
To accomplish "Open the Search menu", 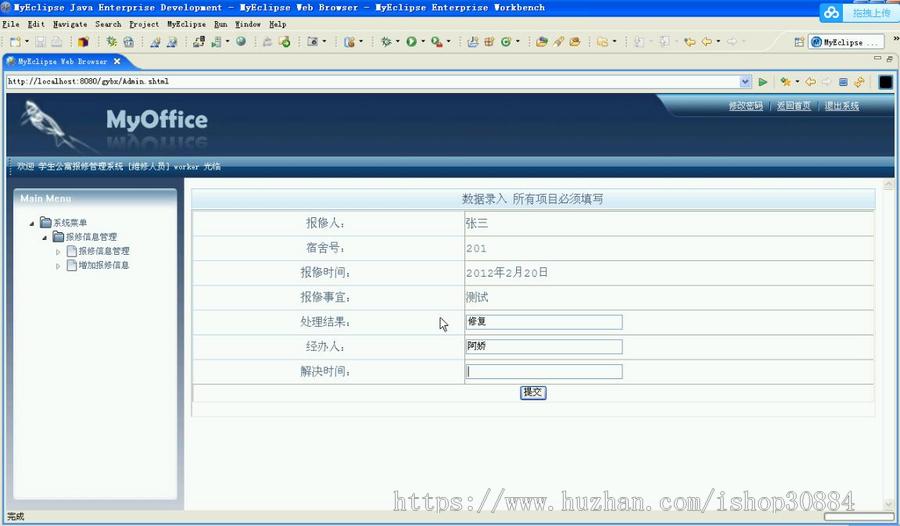I will click(108, 24).
